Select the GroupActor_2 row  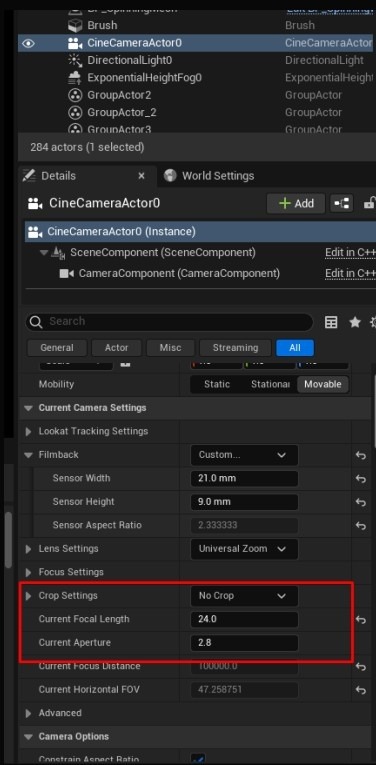point(197,113)
